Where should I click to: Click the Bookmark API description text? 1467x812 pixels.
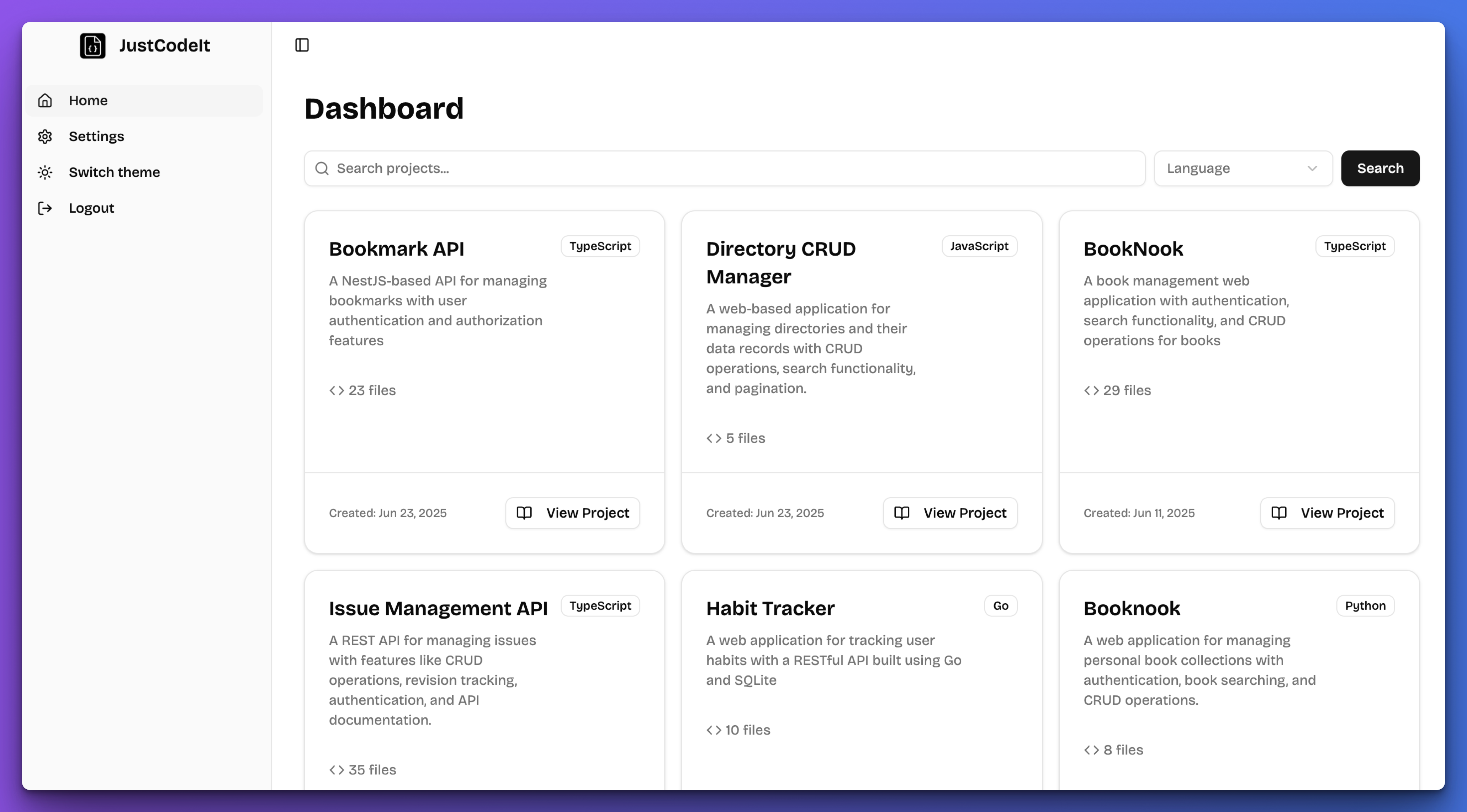[x=438, y=311]
